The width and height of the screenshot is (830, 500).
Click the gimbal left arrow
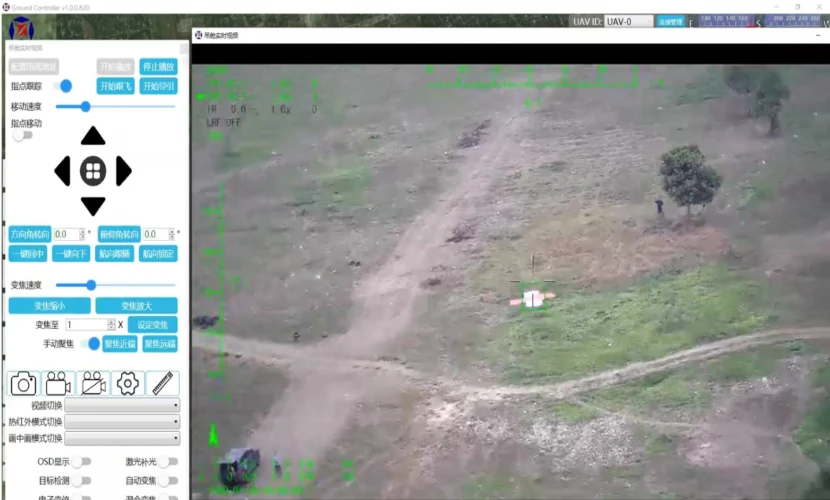coord(62,171)
